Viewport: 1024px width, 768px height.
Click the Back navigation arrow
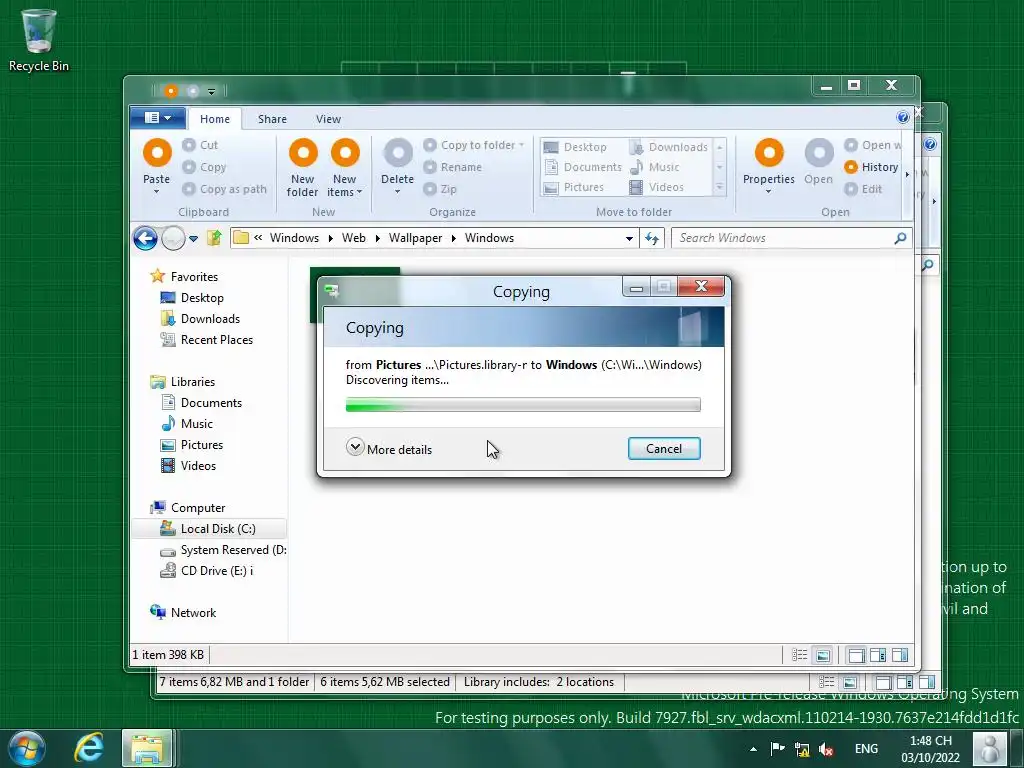145,238
